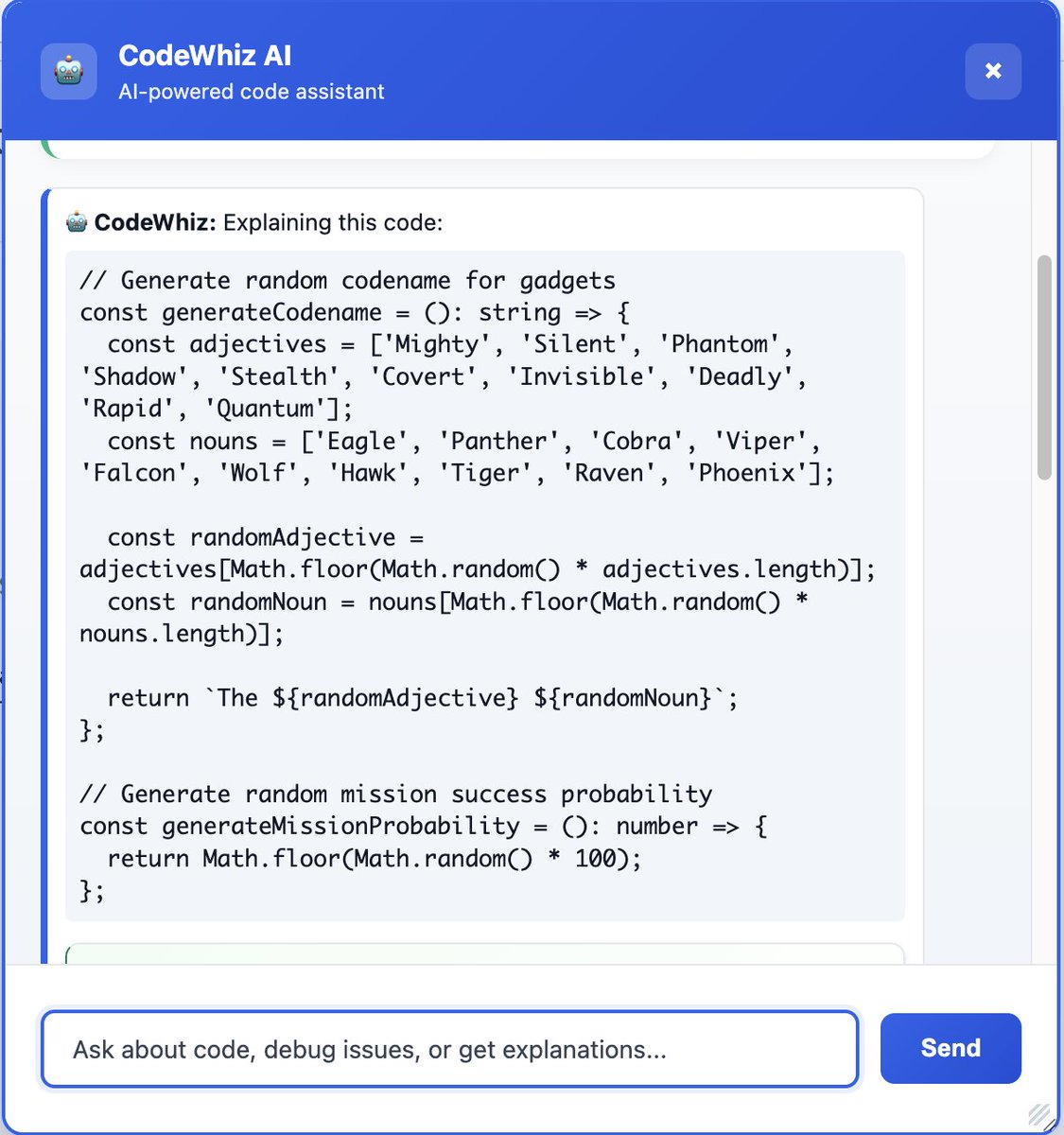Click the 'CodeWhiz AI' title text

pos(204,56)
